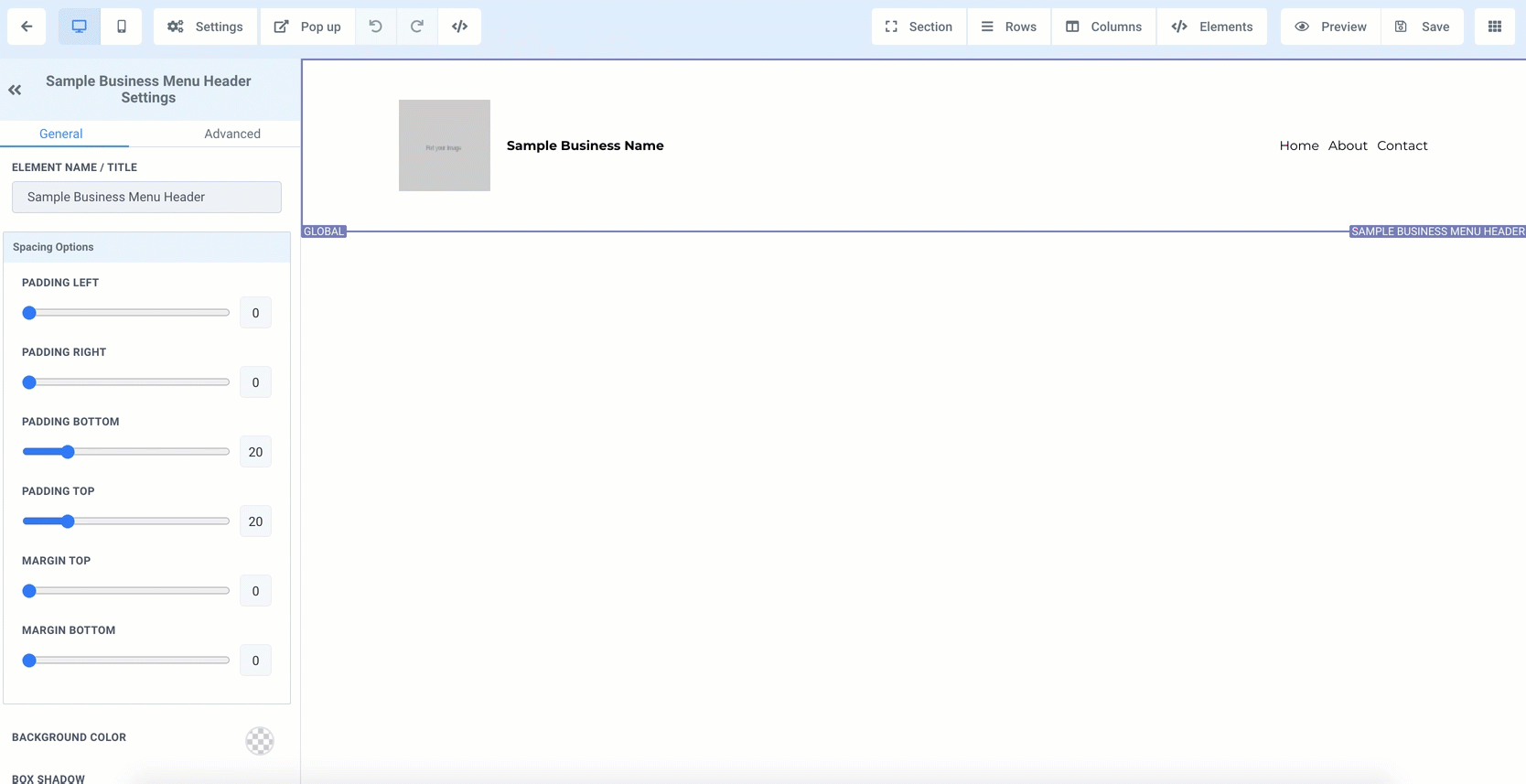This screenshot has width=1526, height=784.
Task: Click the back arrow button
Action: [x=27, y=27]
